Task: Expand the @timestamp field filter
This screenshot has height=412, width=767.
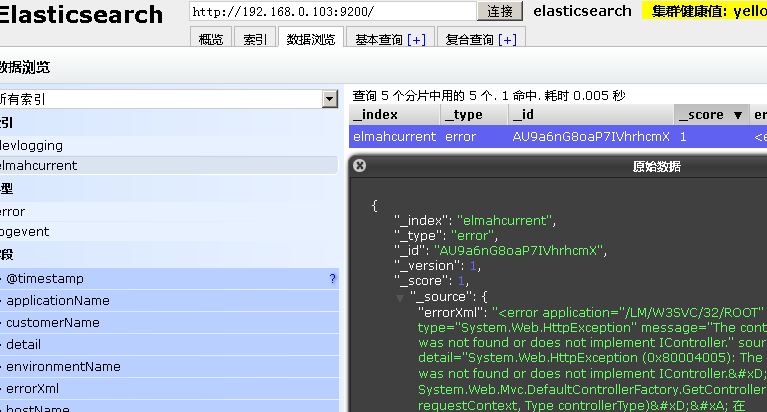Action: click(x=169, y=278)
